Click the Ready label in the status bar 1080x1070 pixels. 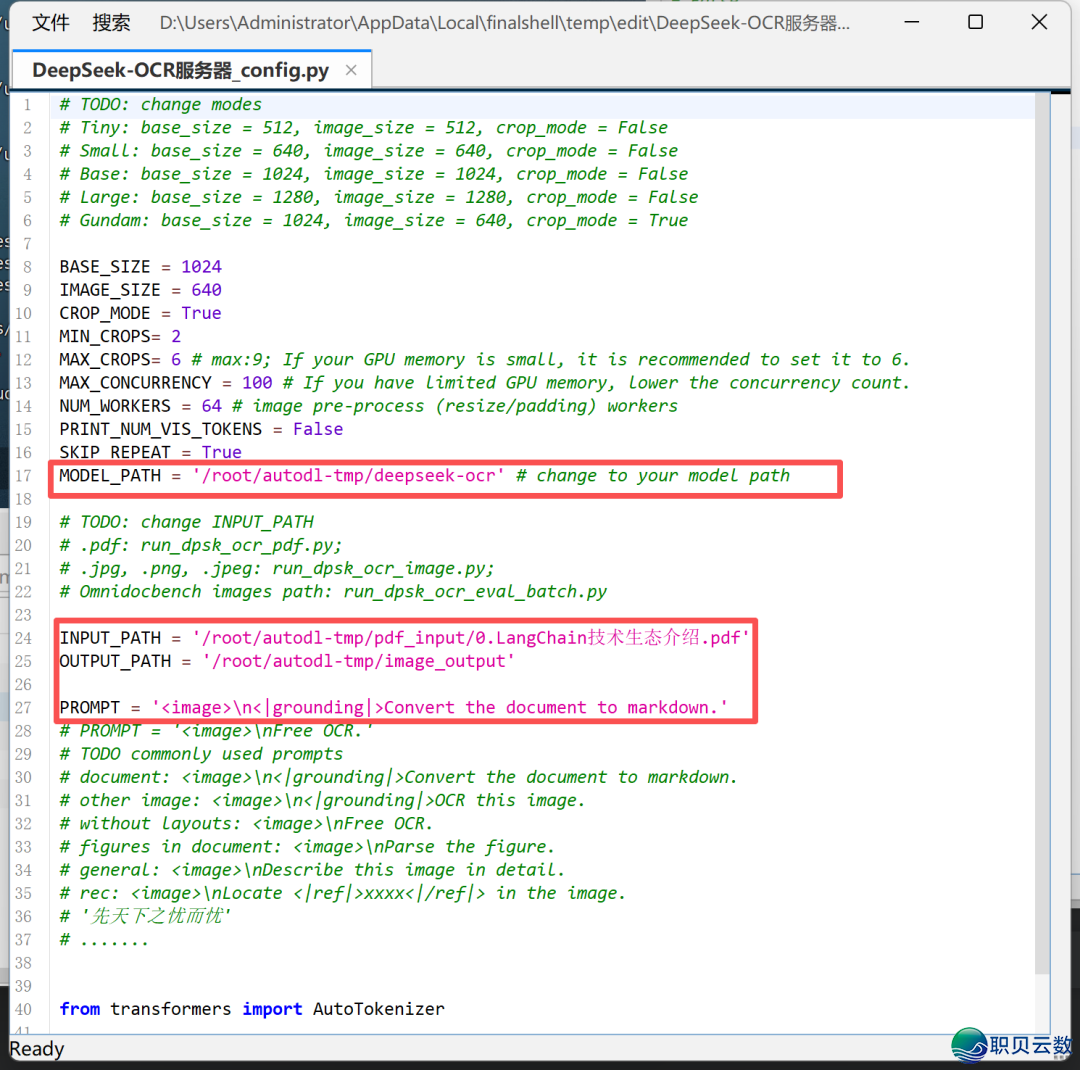point(36,1048)
